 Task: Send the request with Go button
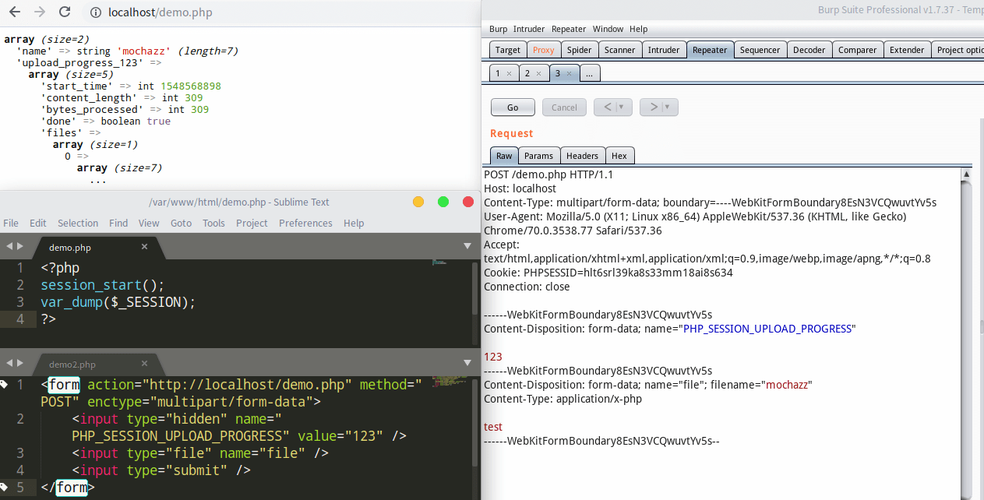point(513,107)
